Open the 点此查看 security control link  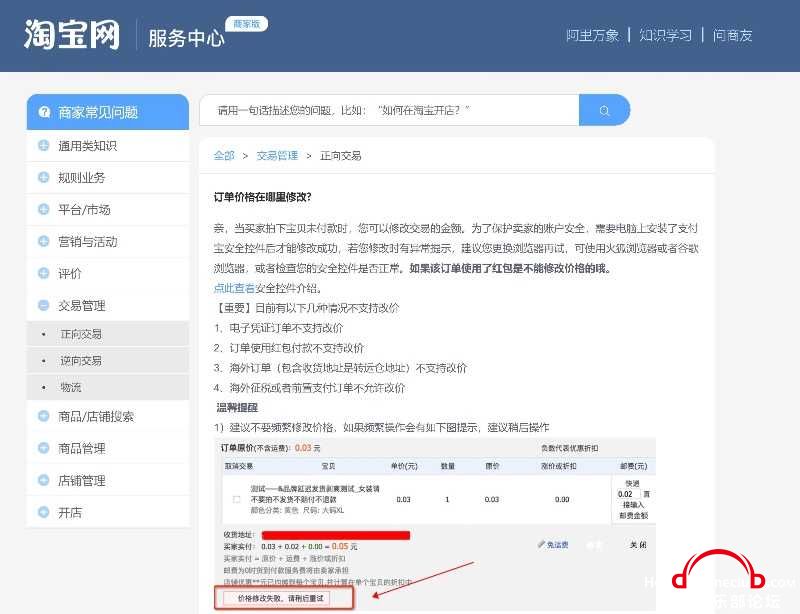234,288
